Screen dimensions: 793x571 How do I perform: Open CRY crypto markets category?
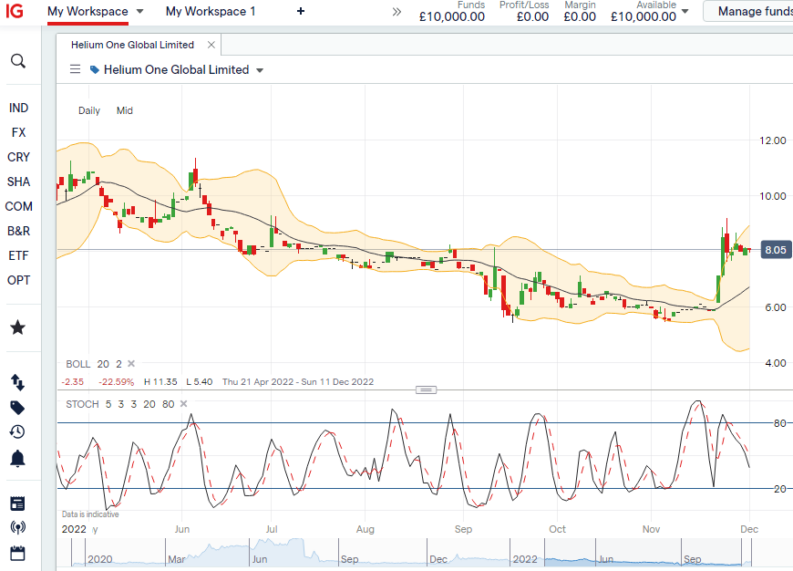(18, 157)
